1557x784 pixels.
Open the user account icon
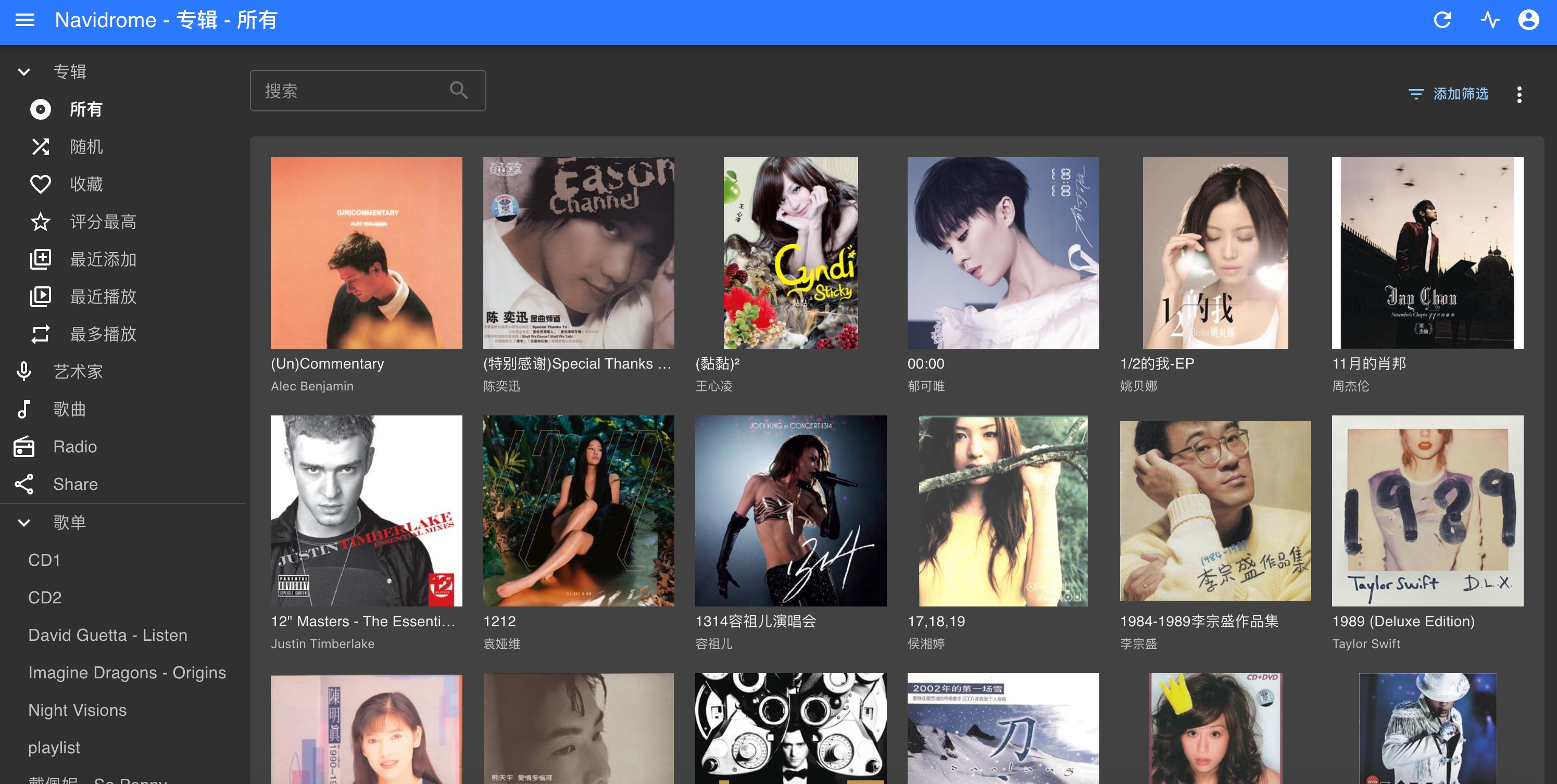1528,20
